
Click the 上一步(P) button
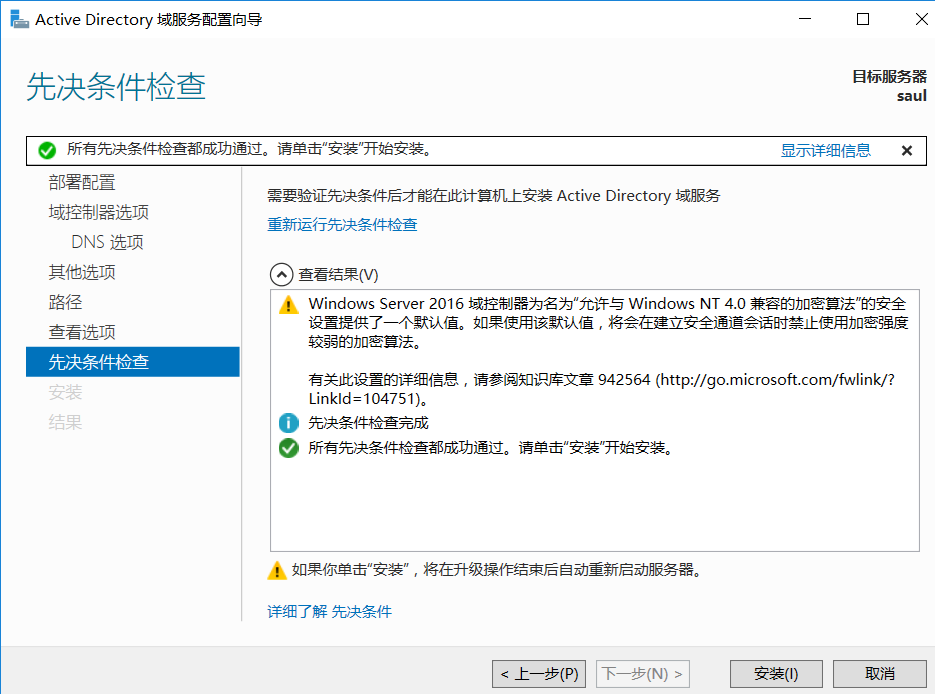[x=539, y=674]
